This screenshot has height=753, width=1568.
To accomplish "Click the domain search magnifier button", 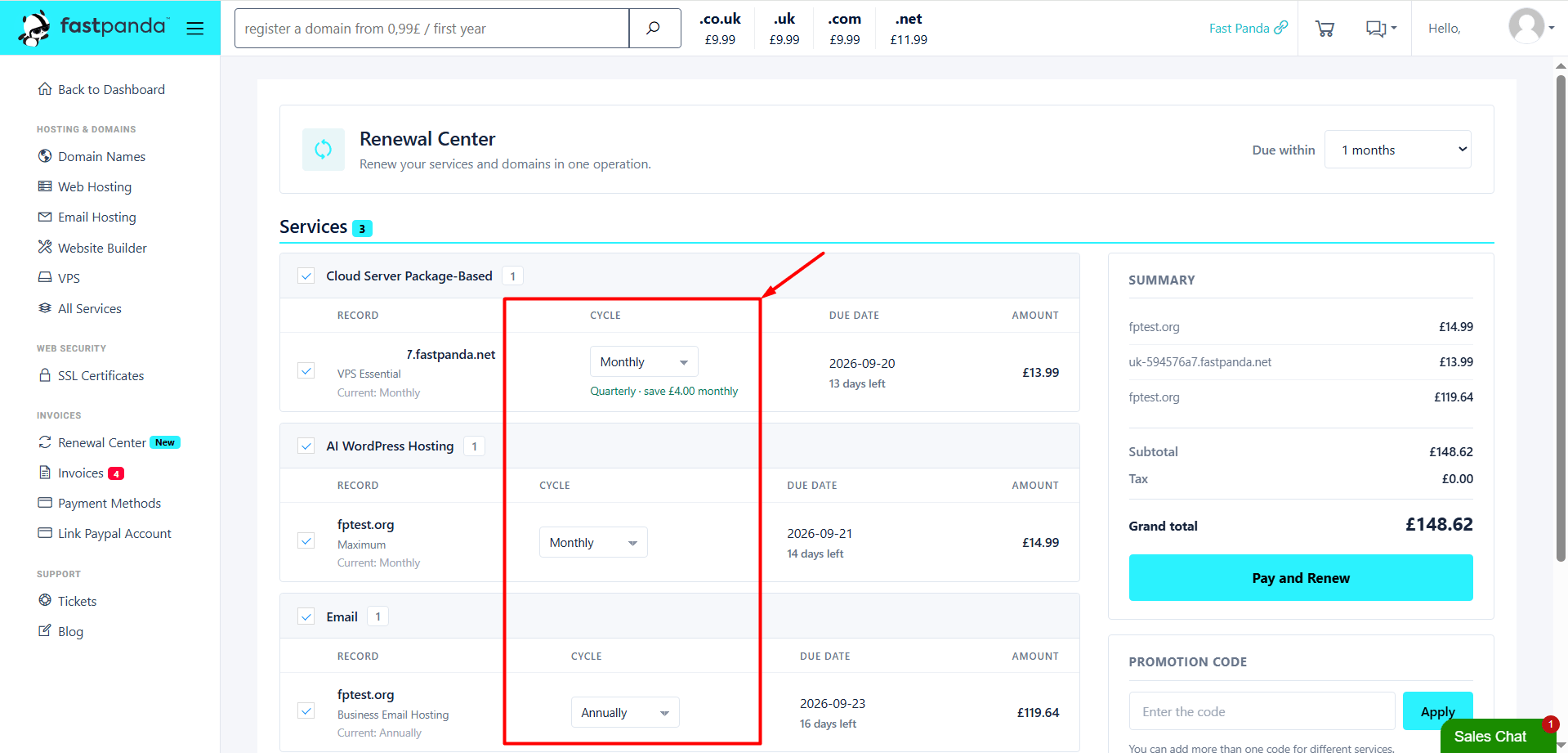I will click(654, 29).
